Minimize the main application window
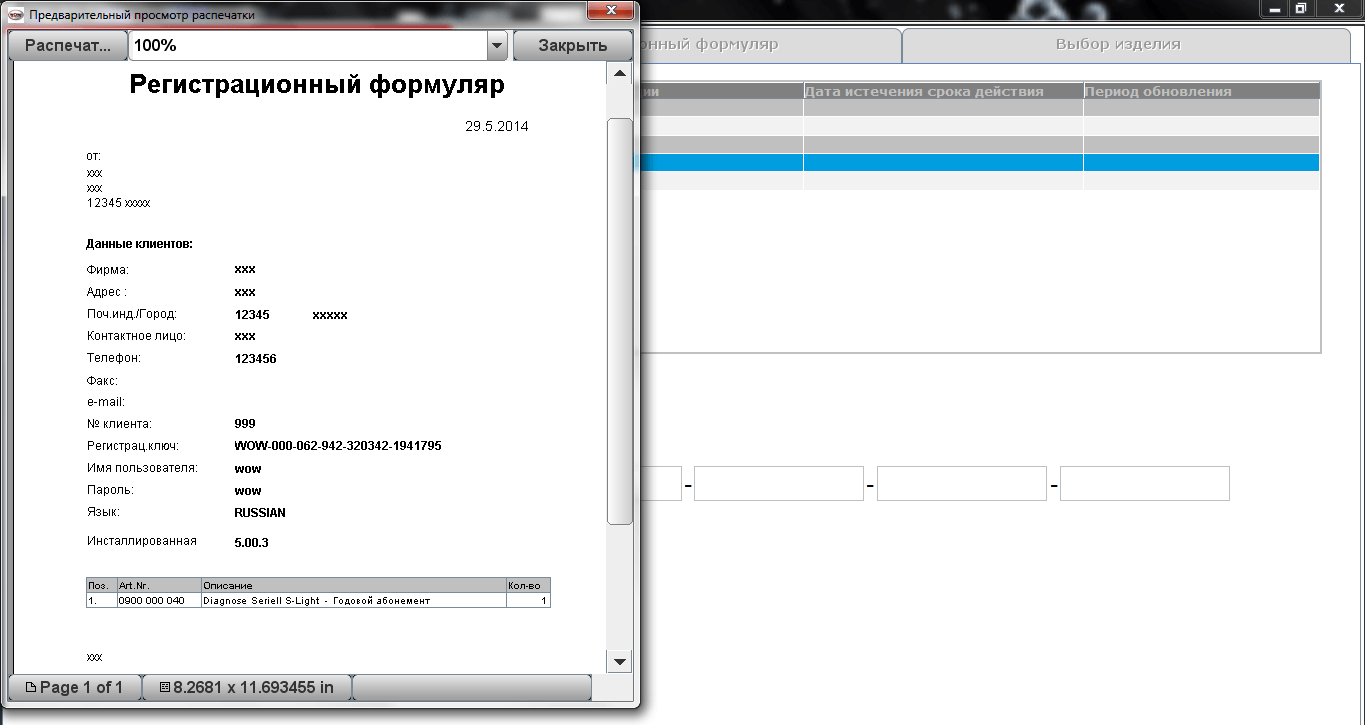Viewport: 1365px width, 725px height. coord(1273,8)
